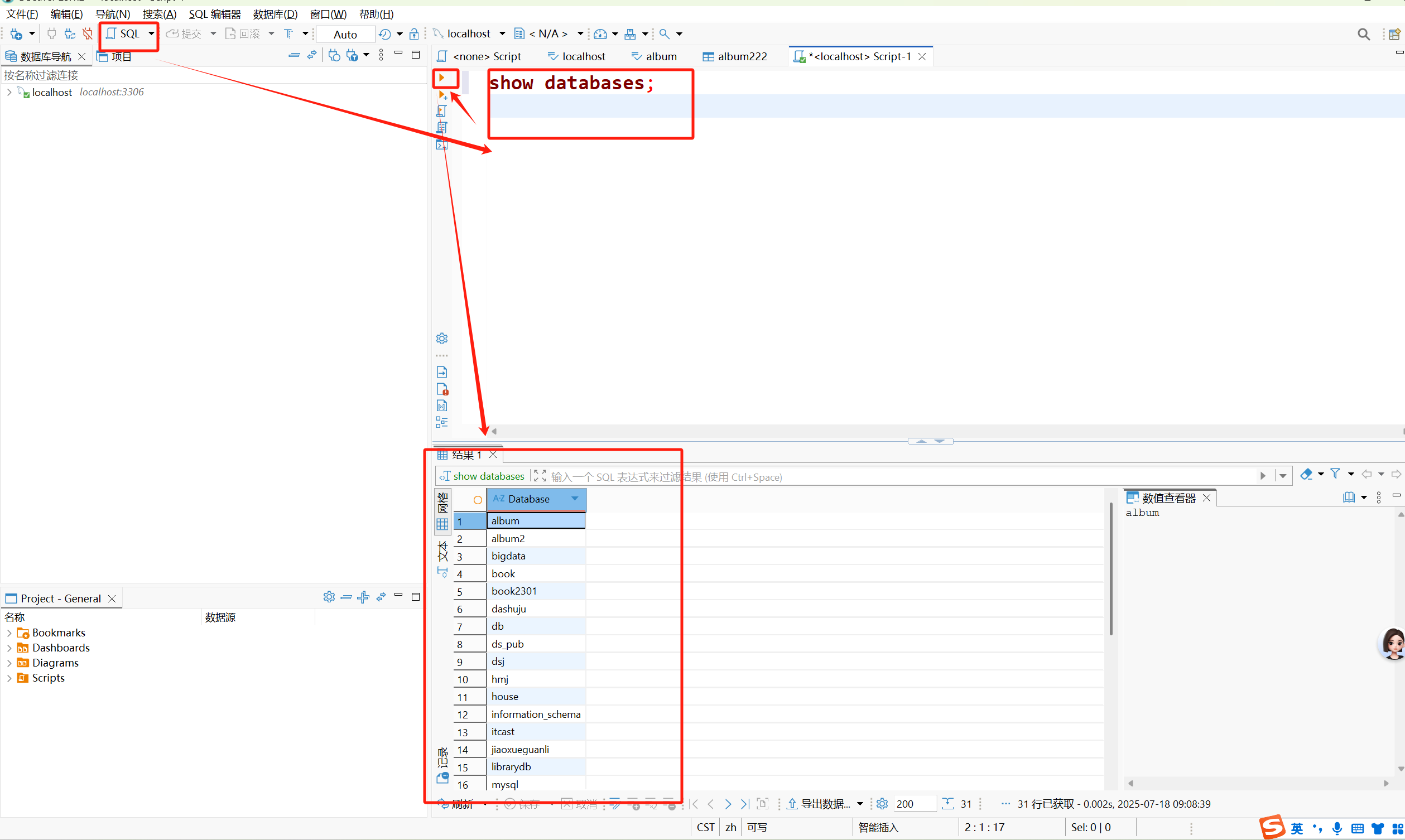This screenshot has width=1405, height=840.
Task: Click the global search magnifier icon
Action: click(x=1364, y=35)
